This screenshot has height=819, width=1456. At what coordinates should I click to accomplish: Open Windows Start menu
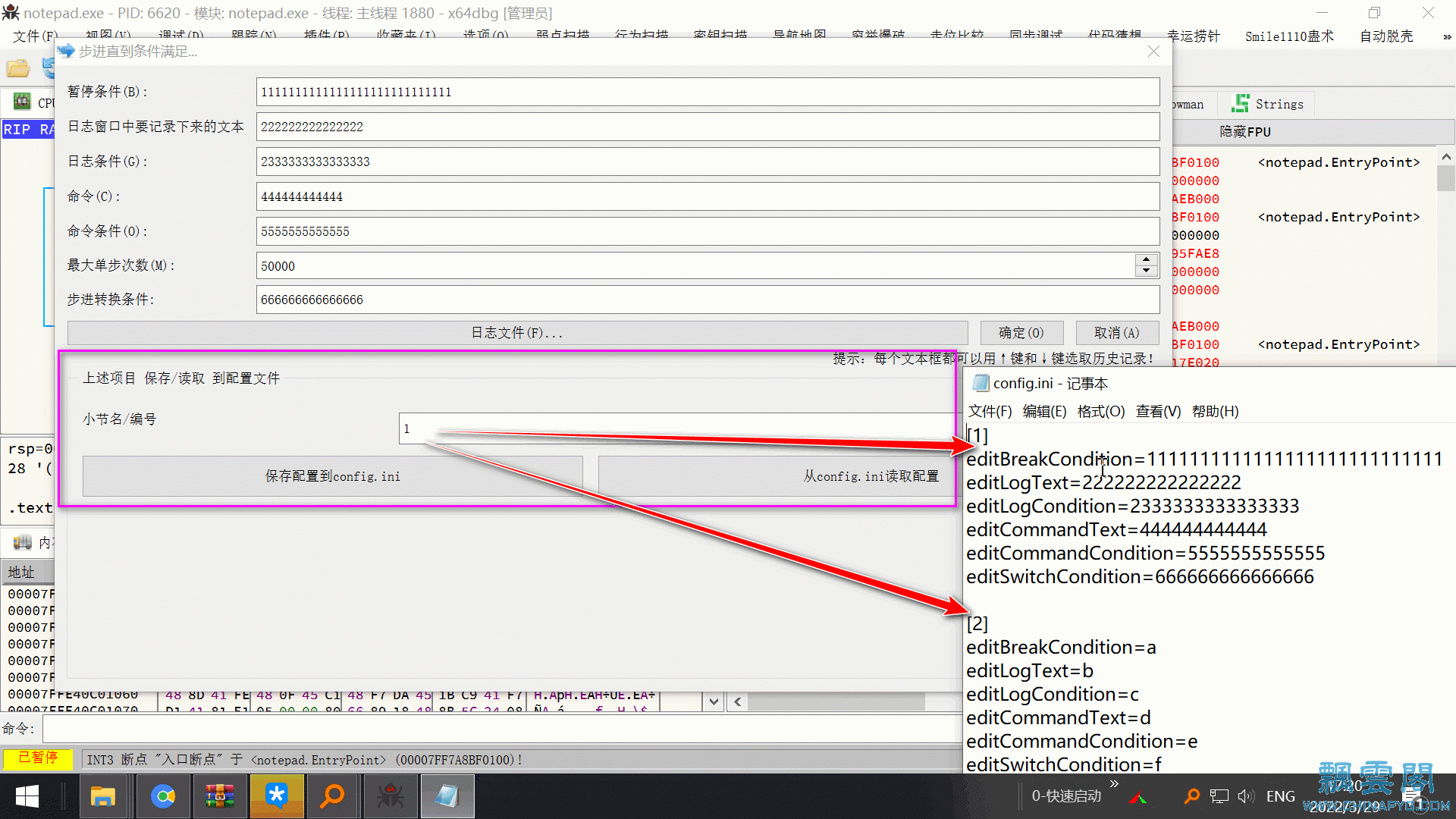pos(27,796)
